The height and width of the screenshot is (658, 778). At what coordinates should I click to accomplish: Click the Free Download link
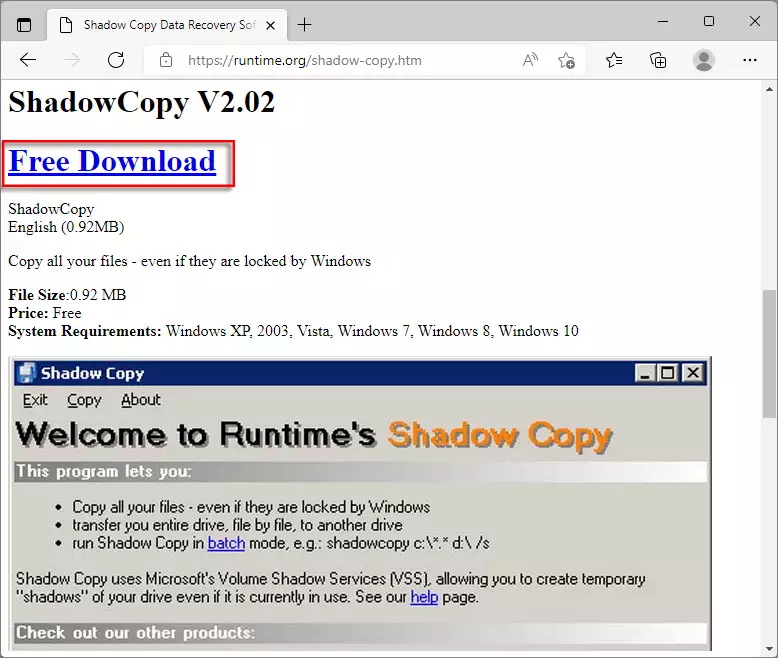(x=112, y=162)
